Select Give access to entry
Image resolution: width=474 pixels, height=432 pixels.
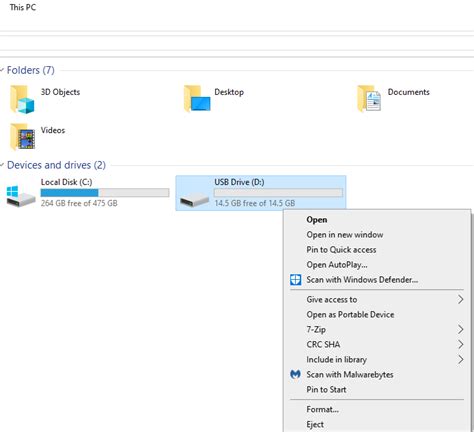point(377,299)
